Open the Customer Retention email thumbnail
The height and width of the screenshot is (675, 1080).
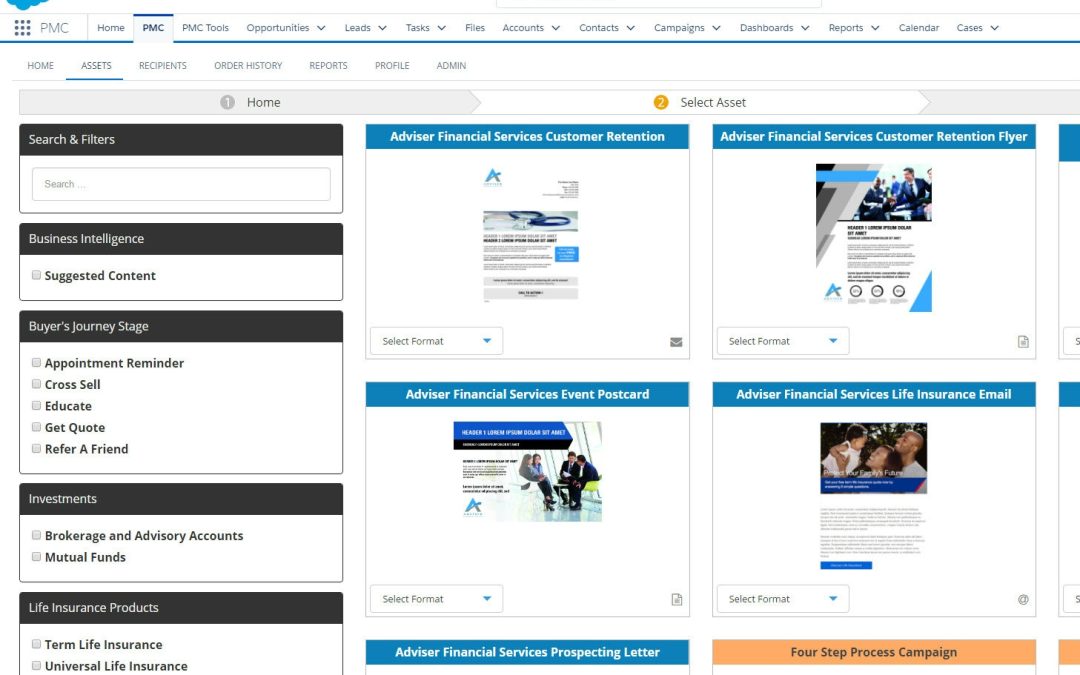pos(530,234)
